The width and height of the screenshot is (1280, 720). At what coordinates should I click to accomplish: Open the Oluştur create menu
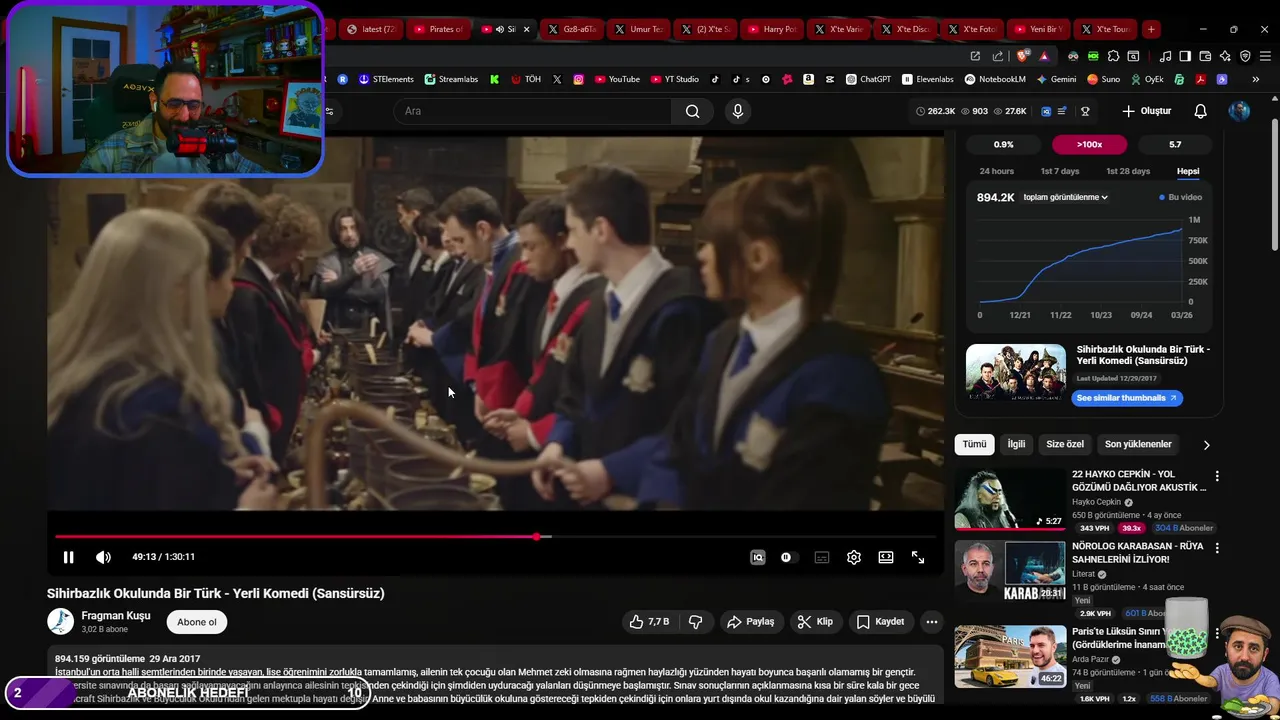(1146, 111)
